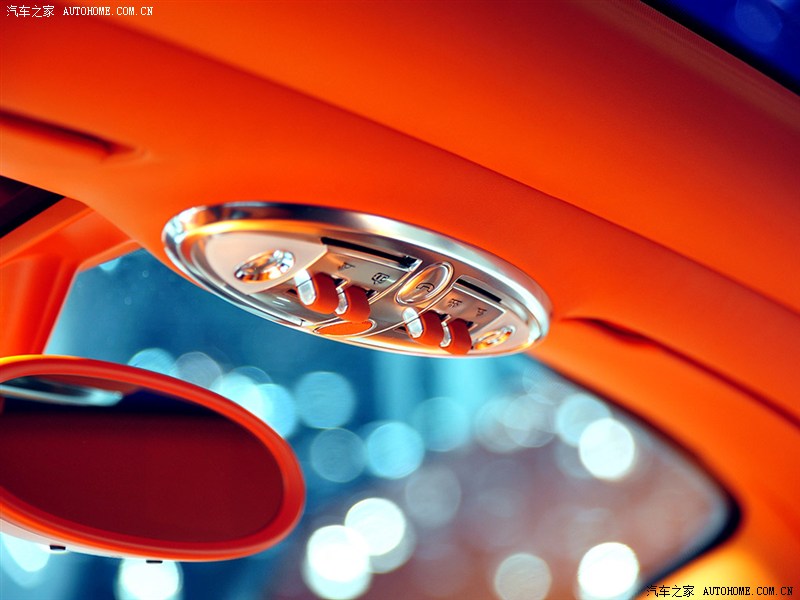The image size is (800, 600).
Task: Click the icon above the second-left toggle switch
Action: [x=380, y=280]
